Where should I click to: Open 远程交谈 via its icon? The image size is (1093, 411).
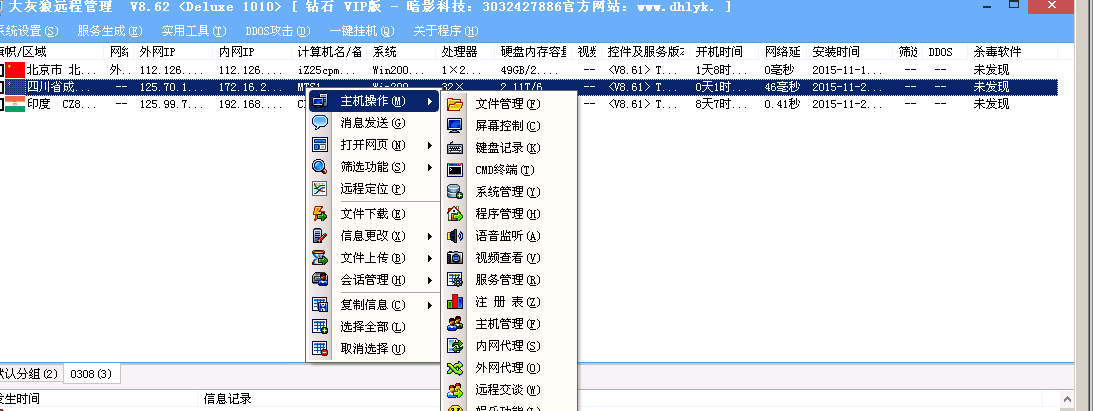click(x=454, y=389)
